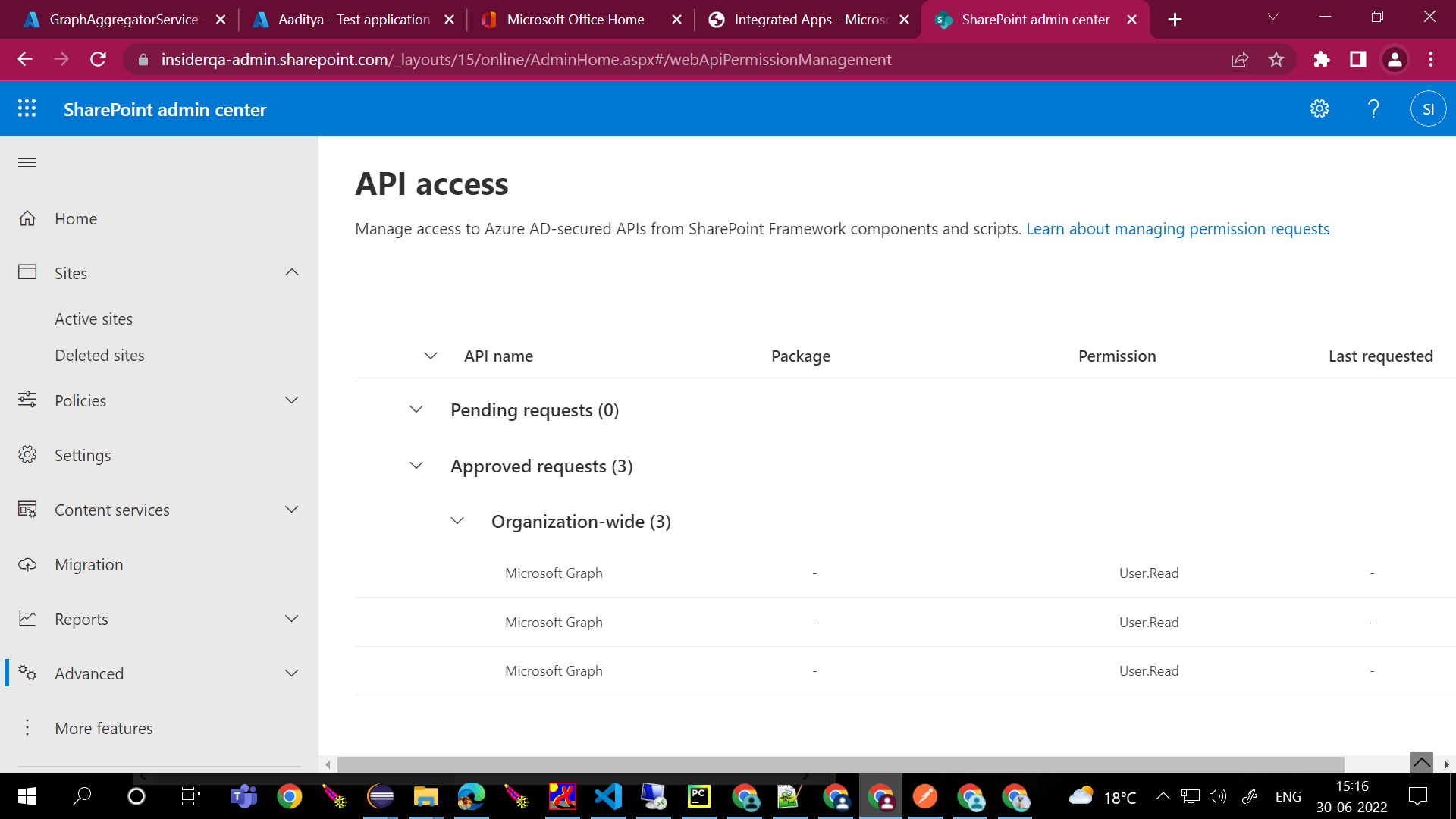Launch Microsoft Teams from the taskbar
Viewport: 1456px width, 819px height.
[x=243, y=796]
